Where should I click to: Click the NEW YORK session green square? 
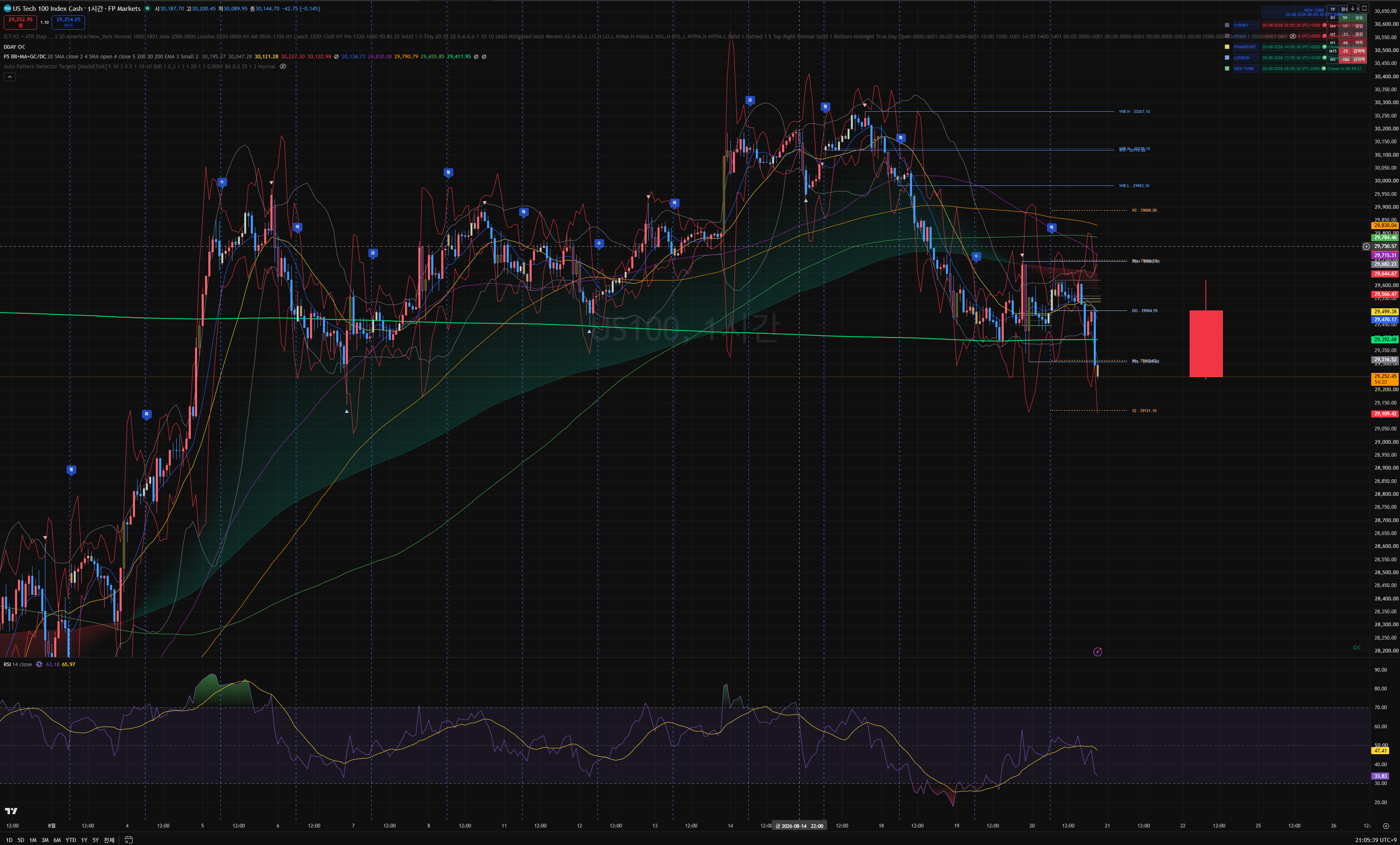coord(1227,68)
